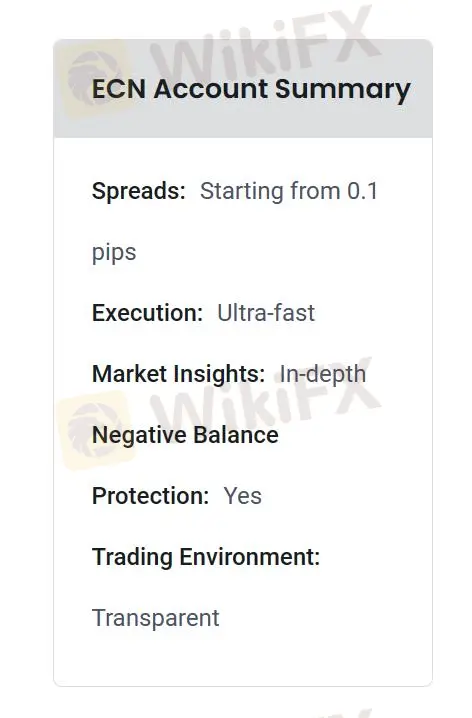
Task: Click the Starting from 0.1 value text
Action: pos(289,191)
